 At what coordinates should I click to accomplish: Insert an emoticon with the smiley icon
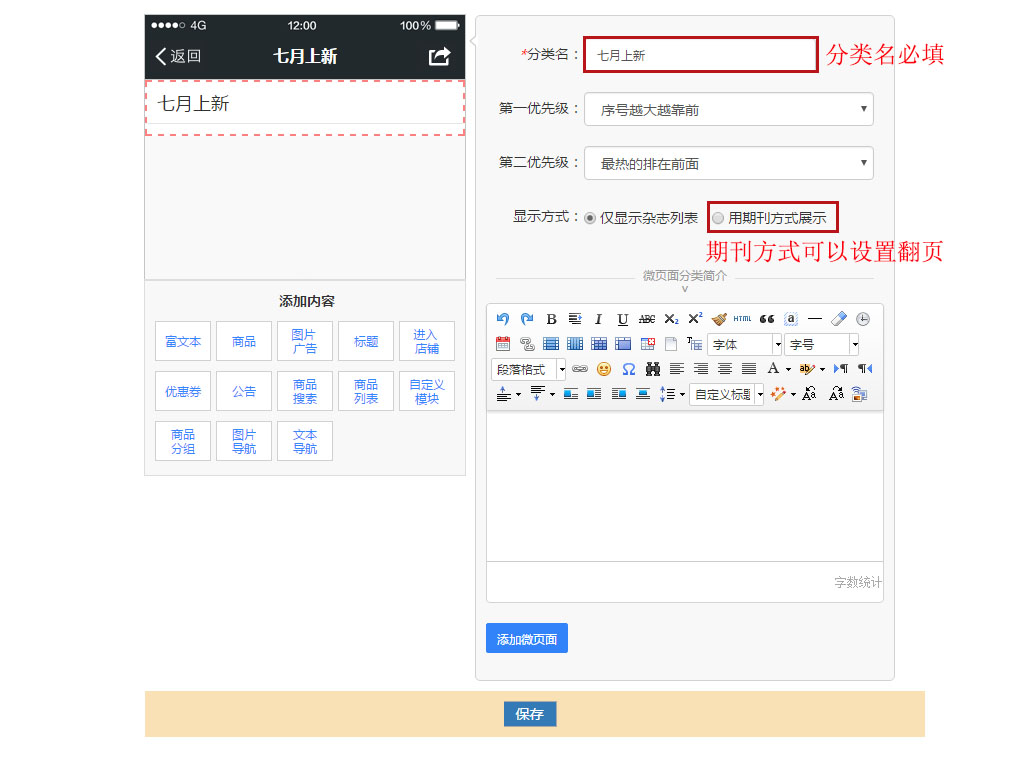coord(604,369)
